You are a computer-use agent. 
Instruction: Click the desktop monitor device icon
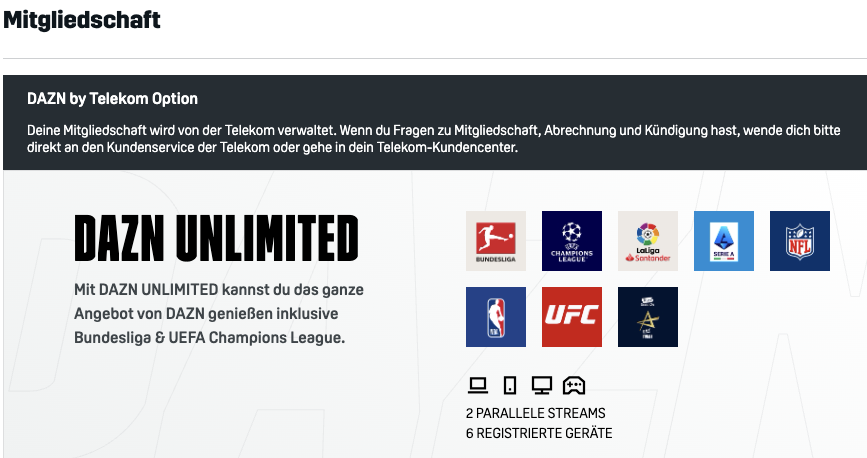point(542,385)
